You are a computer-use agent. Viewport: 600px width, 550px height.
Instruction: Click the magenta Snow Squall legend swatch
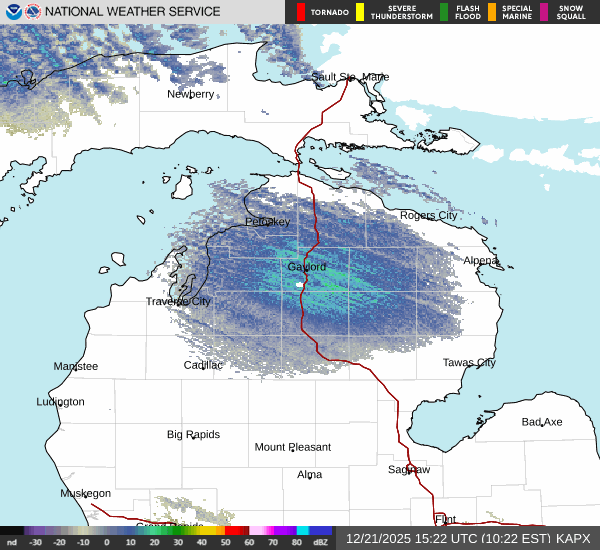[x=545, y=12]
